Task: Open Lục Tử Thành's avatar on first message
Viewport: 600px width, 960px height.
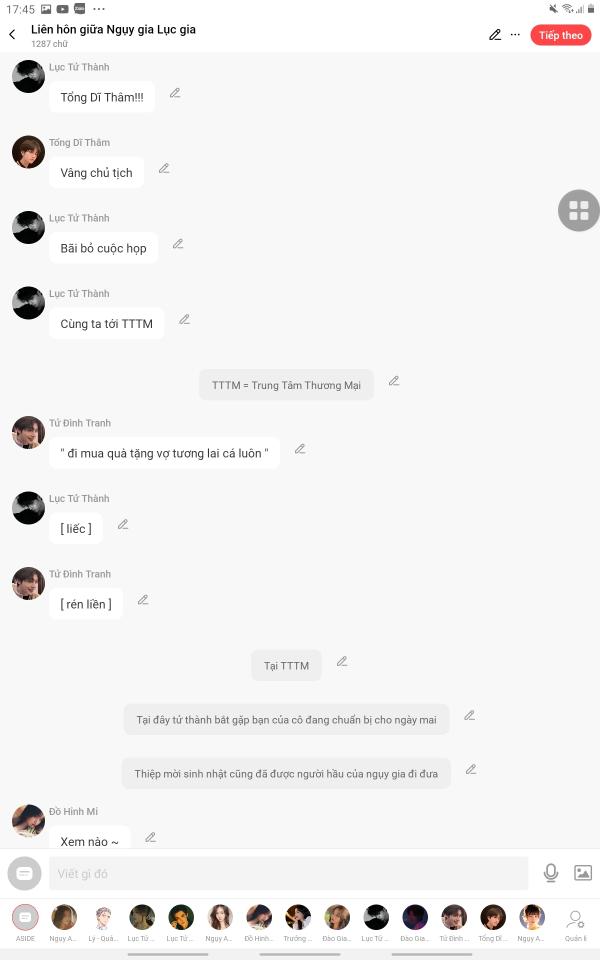Action: point(28,77)
